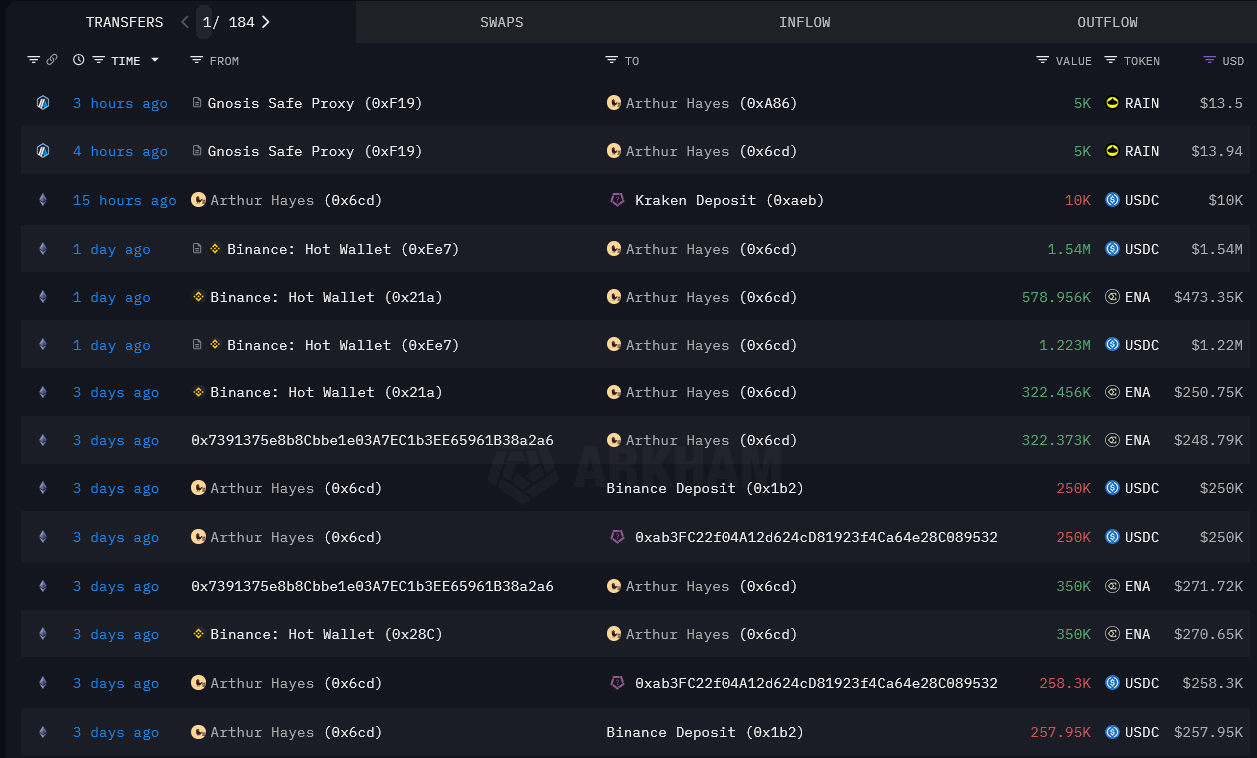
Task: Click the TOKEN column filter icon
Action: tap(1111, 60)
